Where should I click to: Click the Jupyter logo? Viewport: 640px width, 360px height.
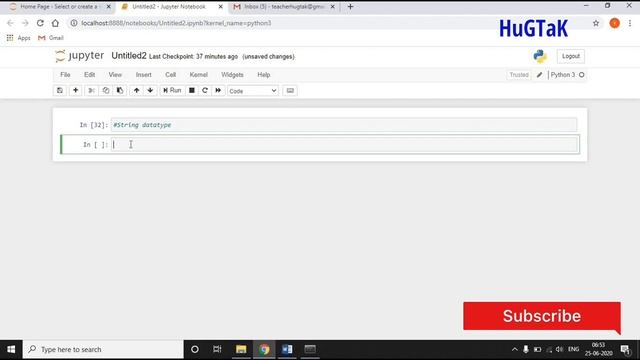click(80, 56)
